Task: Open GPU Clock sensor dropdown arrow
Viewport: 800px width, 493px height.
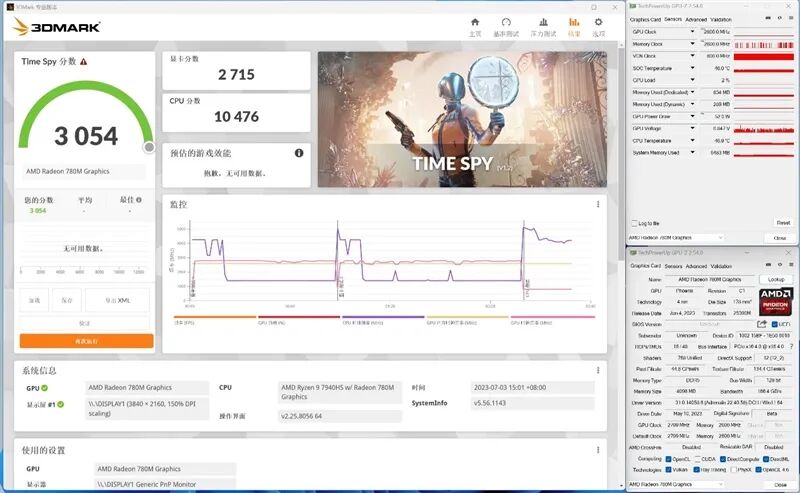Action: pyautogui.click(x=692, y=32)
